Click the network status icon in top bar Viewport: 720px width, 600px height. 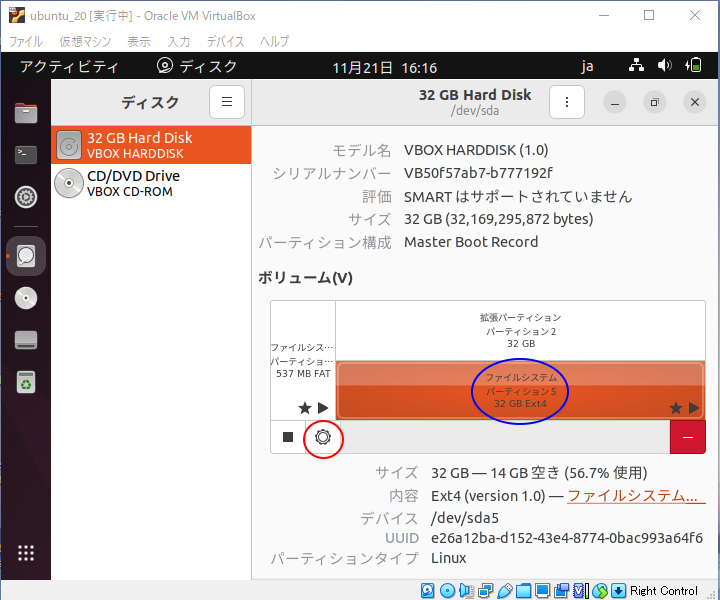(636, 65)
